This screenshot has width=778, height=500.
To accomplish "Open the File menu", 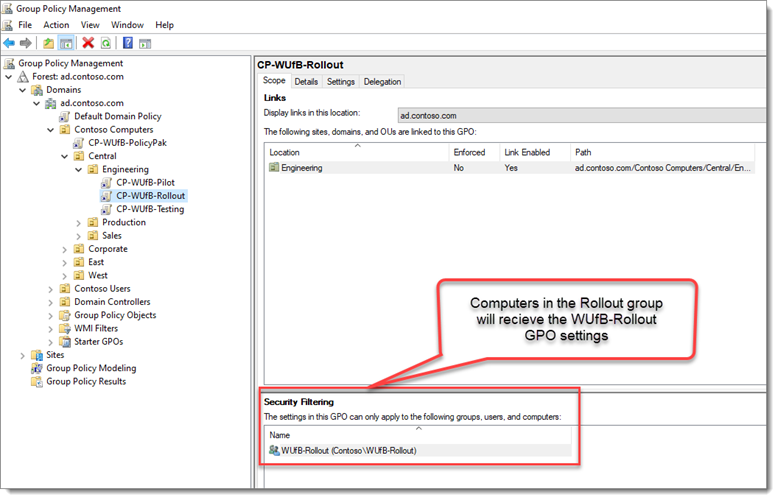I will (25, 25).
